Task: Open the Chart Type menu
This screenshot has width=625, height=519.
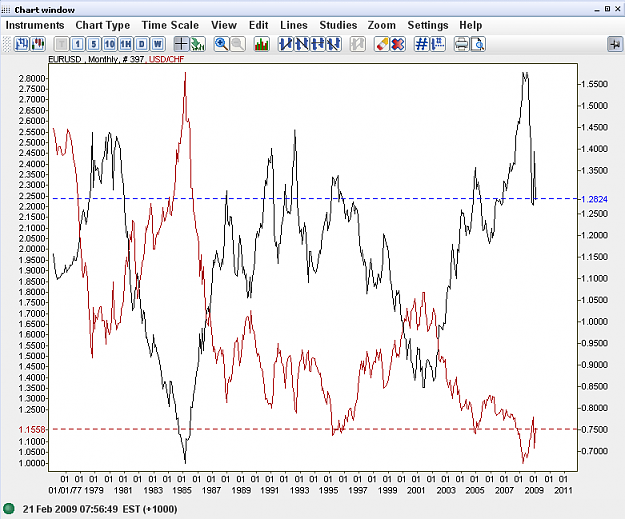Action: point(103,25)
